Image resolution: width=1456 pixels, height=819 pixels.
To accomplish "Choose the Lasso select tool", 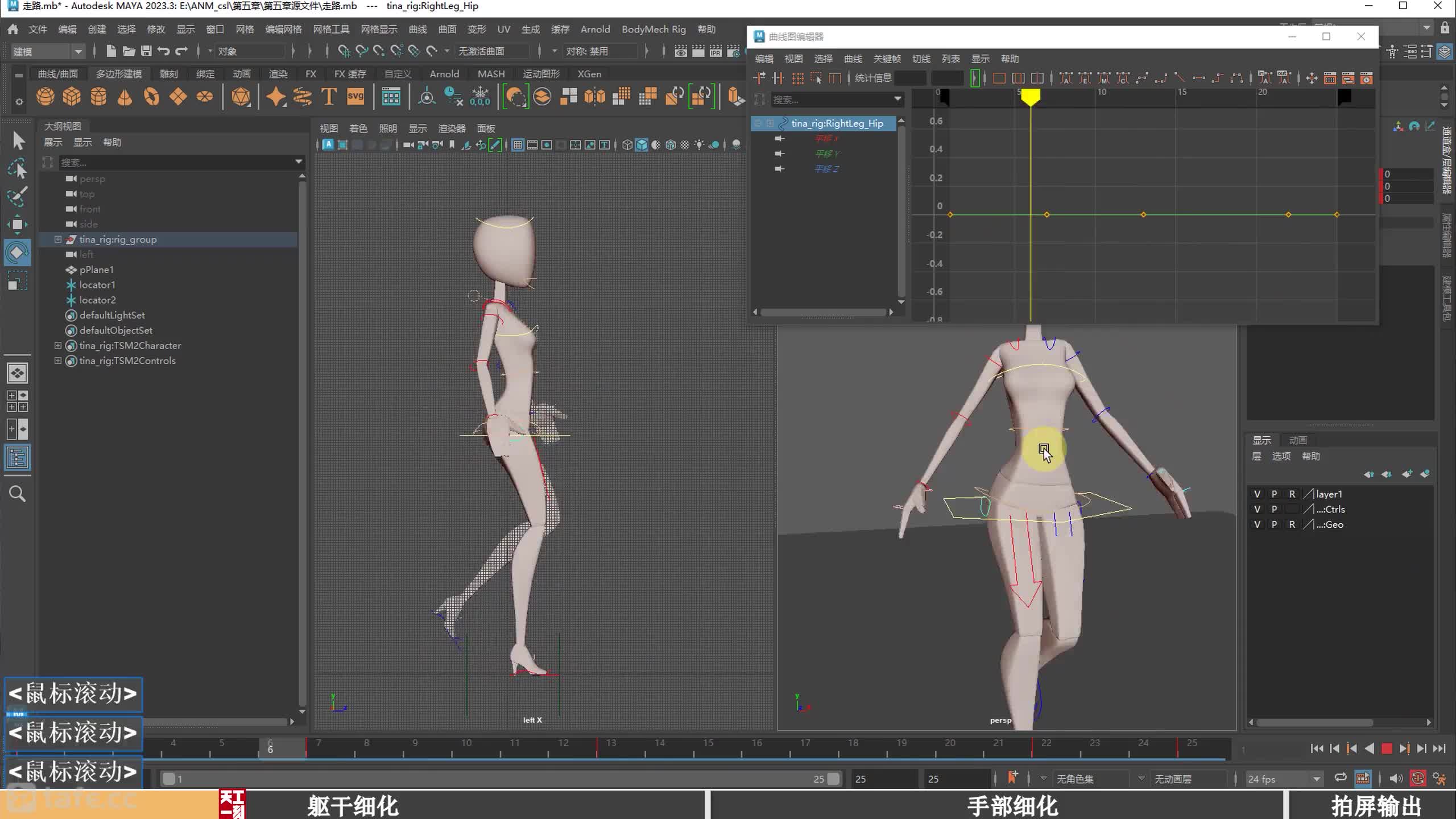I will [18, 169].
